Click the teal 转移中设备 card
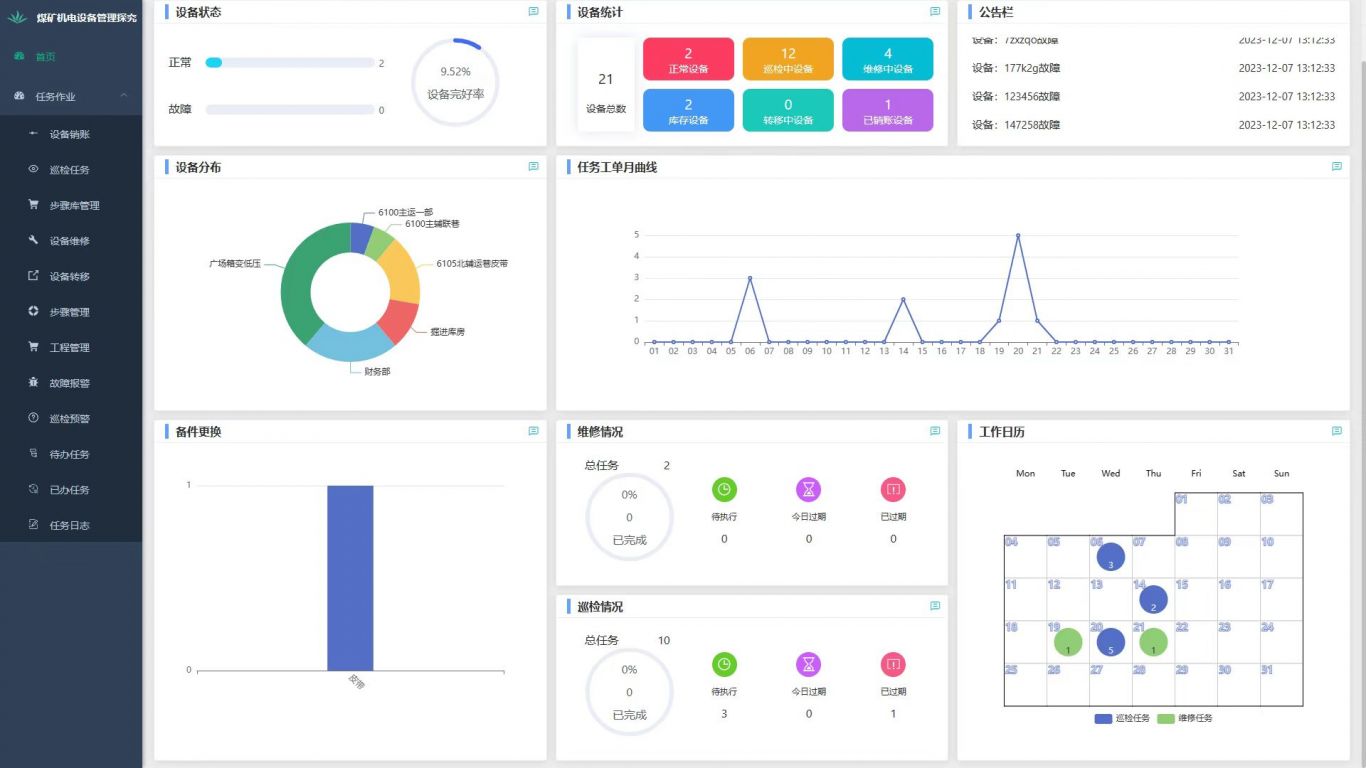Screen dimensions: 1366x768 click(788, 110)
